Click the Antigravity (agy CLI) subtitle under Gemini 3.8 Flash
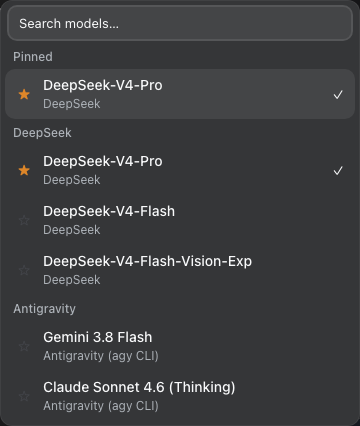360x426 pixels. click(101, 356)
